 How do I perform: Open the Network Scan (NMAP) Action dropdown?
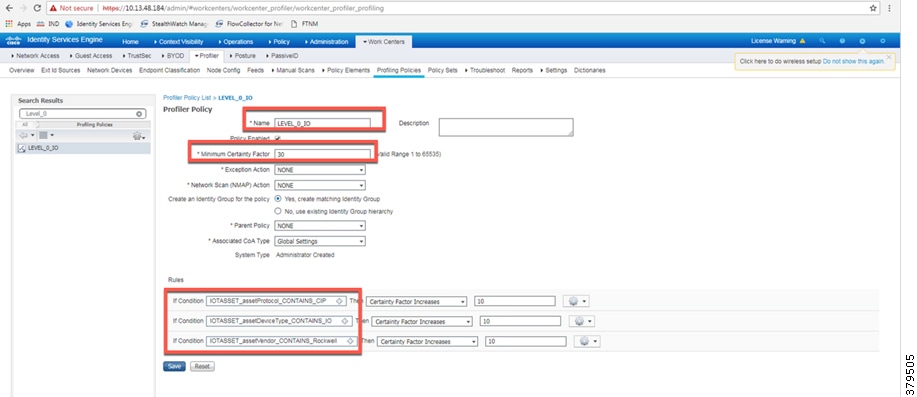[x=320, y=185]
